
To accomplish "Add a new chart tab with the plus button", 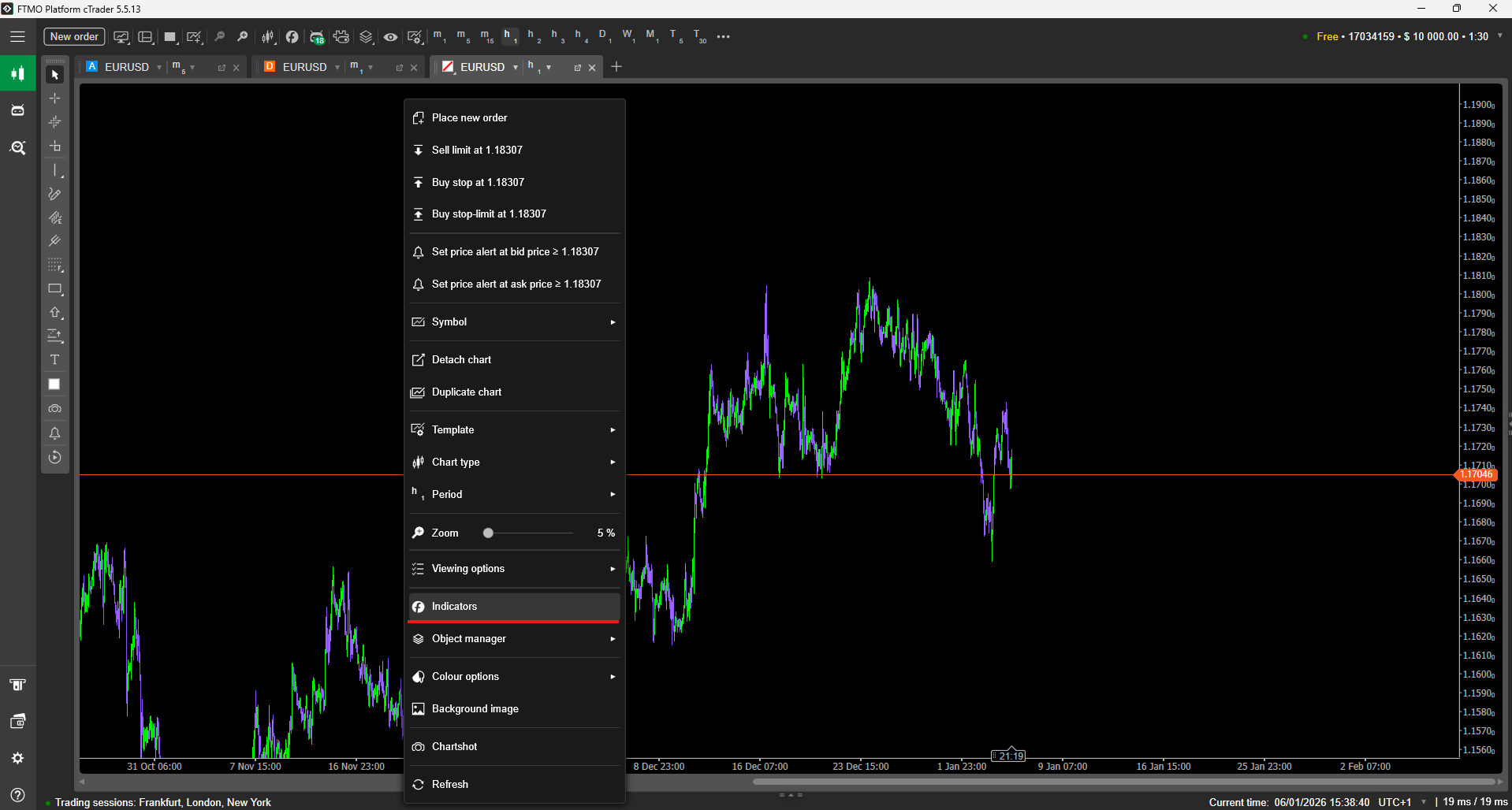I will coord(616,67).
